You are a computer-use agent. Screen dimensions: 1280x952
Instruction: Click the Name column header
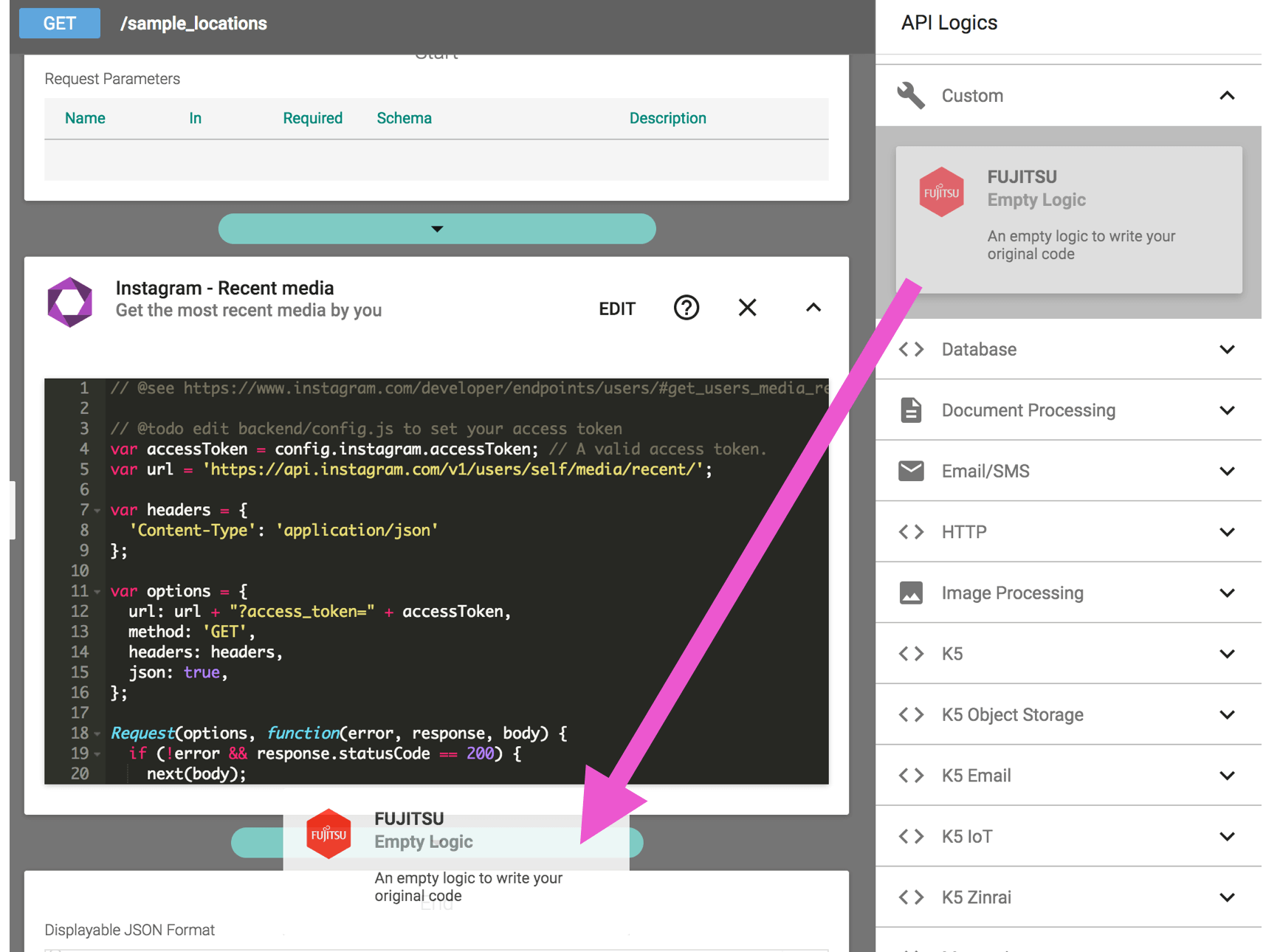coord(85,118)
